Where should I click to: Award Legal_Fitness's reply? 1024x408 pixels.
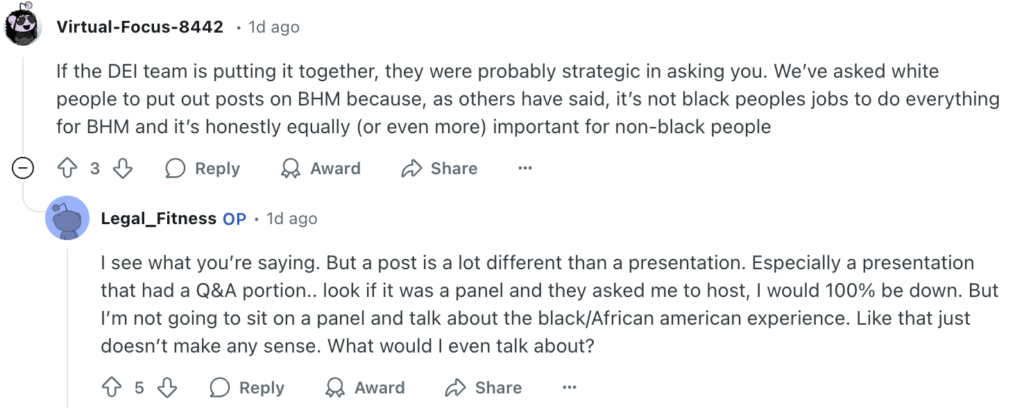(365, 387)
